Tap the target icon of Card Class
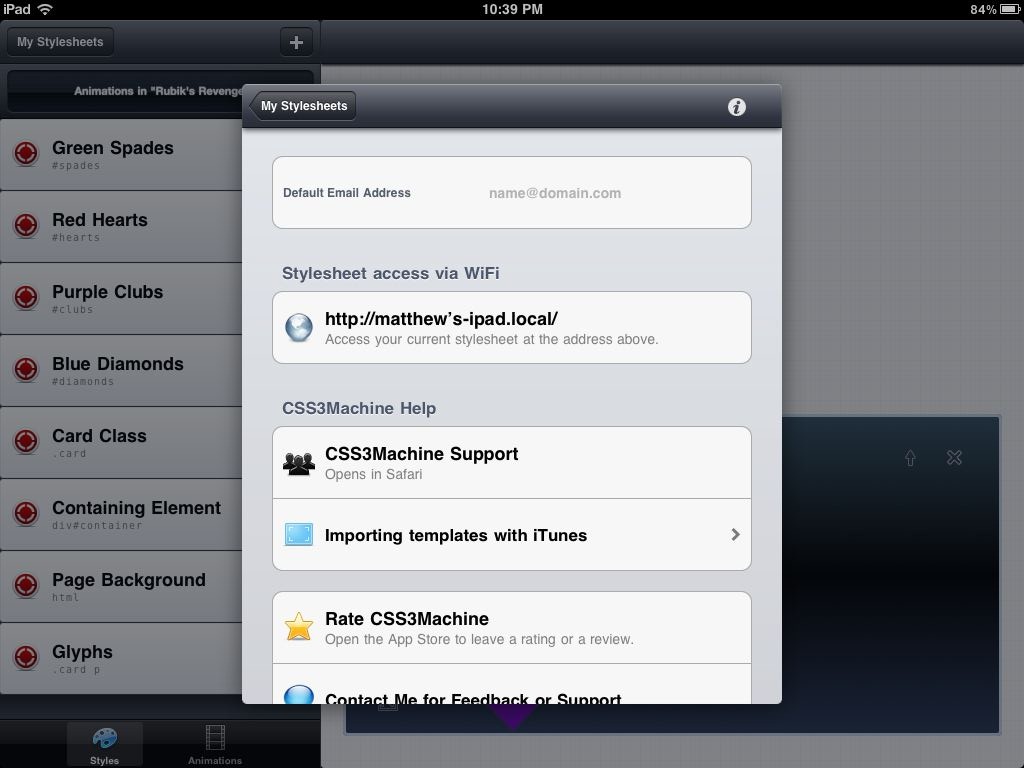Image resolution: width=1024 pixels, height=768 pixels. pyautogui.click(x=26, y=441)
